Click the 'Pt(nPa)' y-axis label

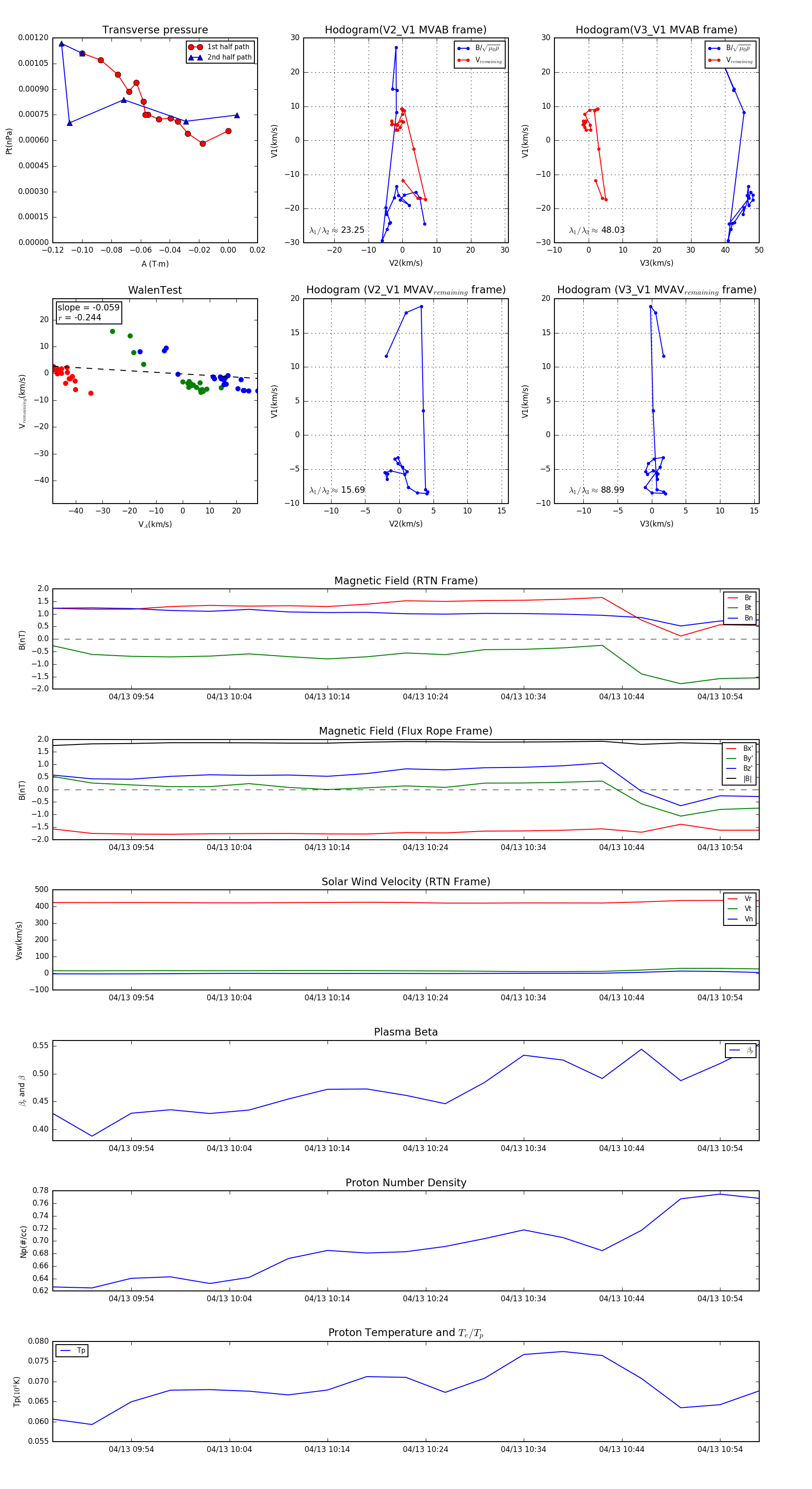9,141
